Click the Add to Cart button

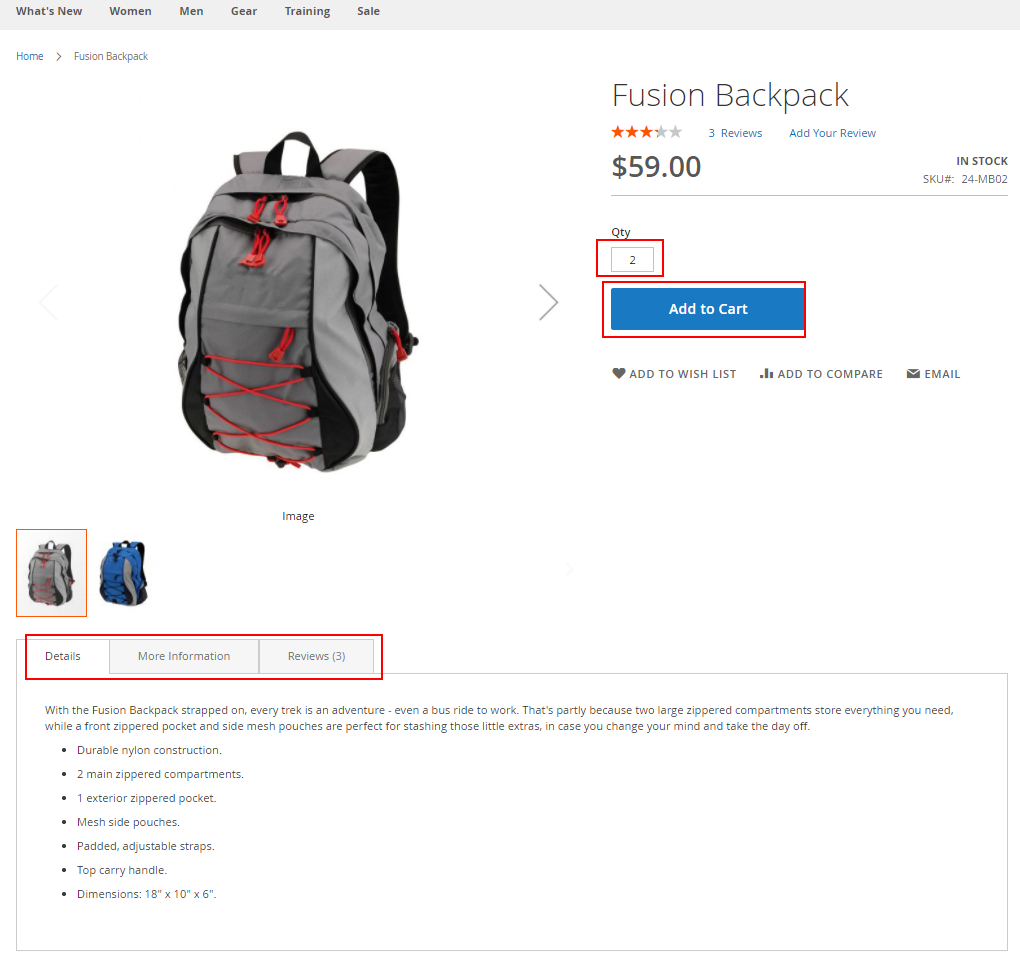(708, 309)
